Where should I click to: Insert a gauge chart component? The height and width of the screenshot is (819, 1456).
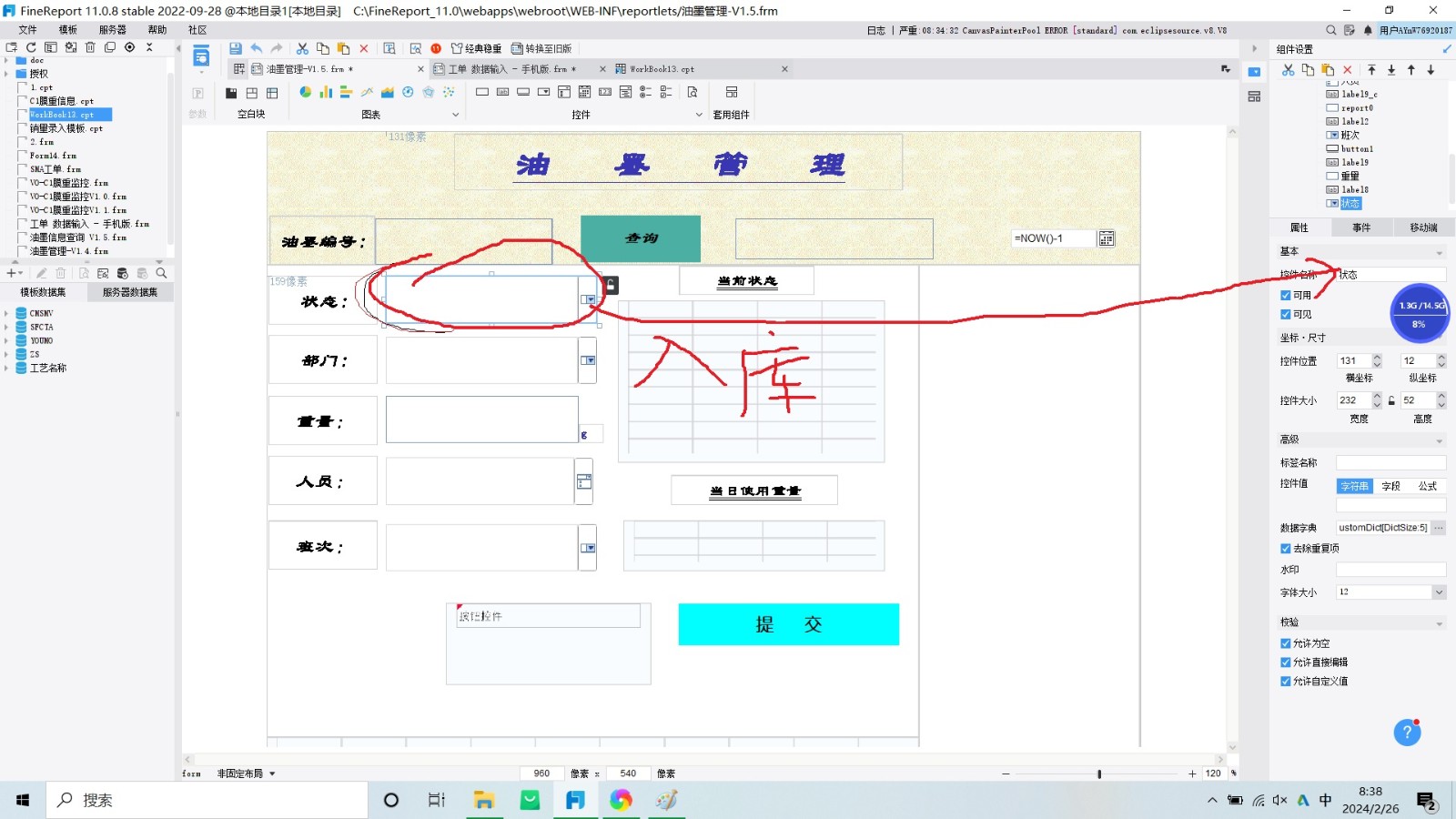(x=408, y=92)
